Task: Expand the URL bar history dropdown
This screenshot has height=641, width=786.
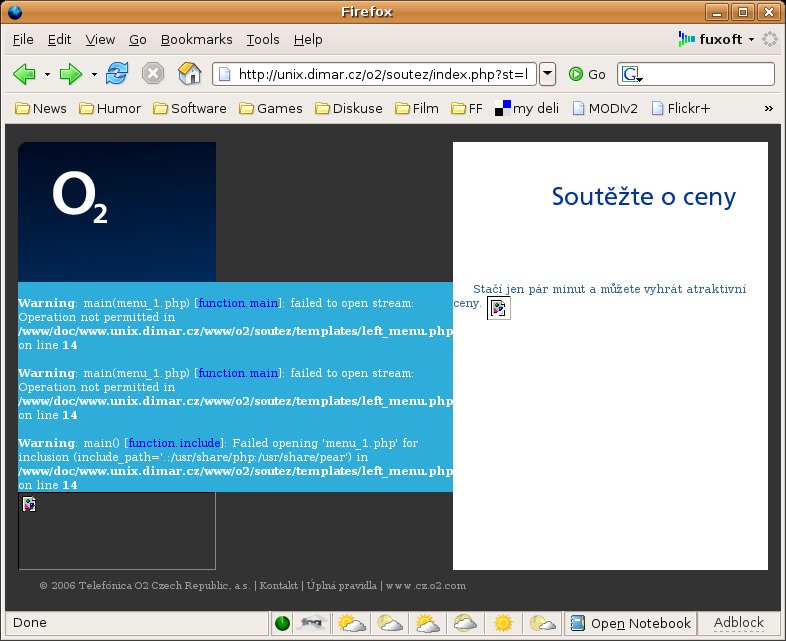Action: pyautogui.click(x=547, y=74)
